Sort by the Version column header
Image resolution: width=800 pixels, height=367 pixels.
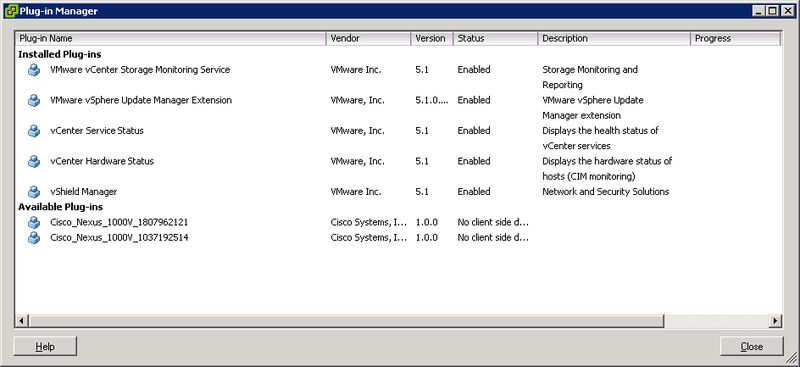tap(432, 38)
